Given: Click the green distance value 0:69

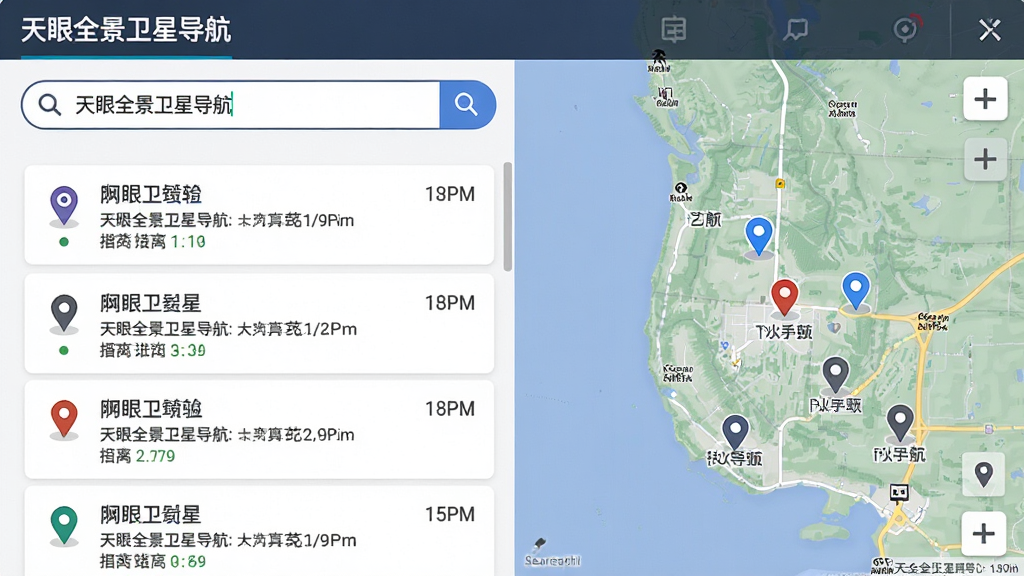Looking at the screenshot, I should pyautogui.click(x=188, y=562).
